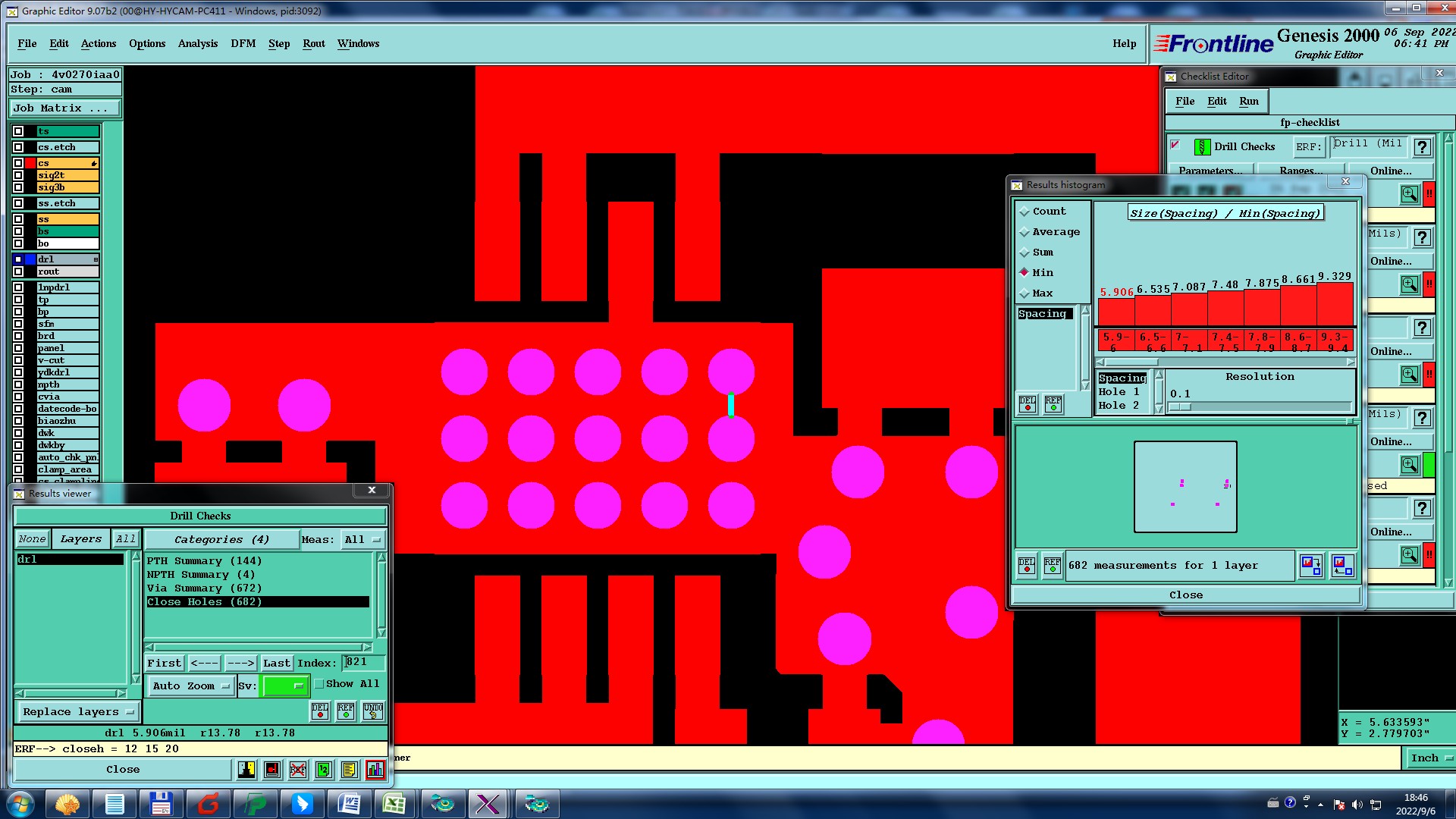
Task: Click the crossed-out REF icon
Action: point(298,770)
